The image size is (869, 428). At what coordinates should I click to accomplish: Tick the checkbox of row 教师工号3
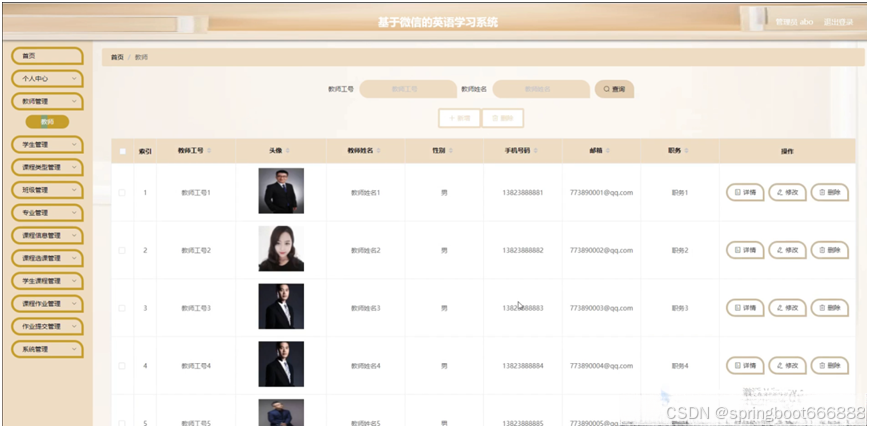click(122, 308)
